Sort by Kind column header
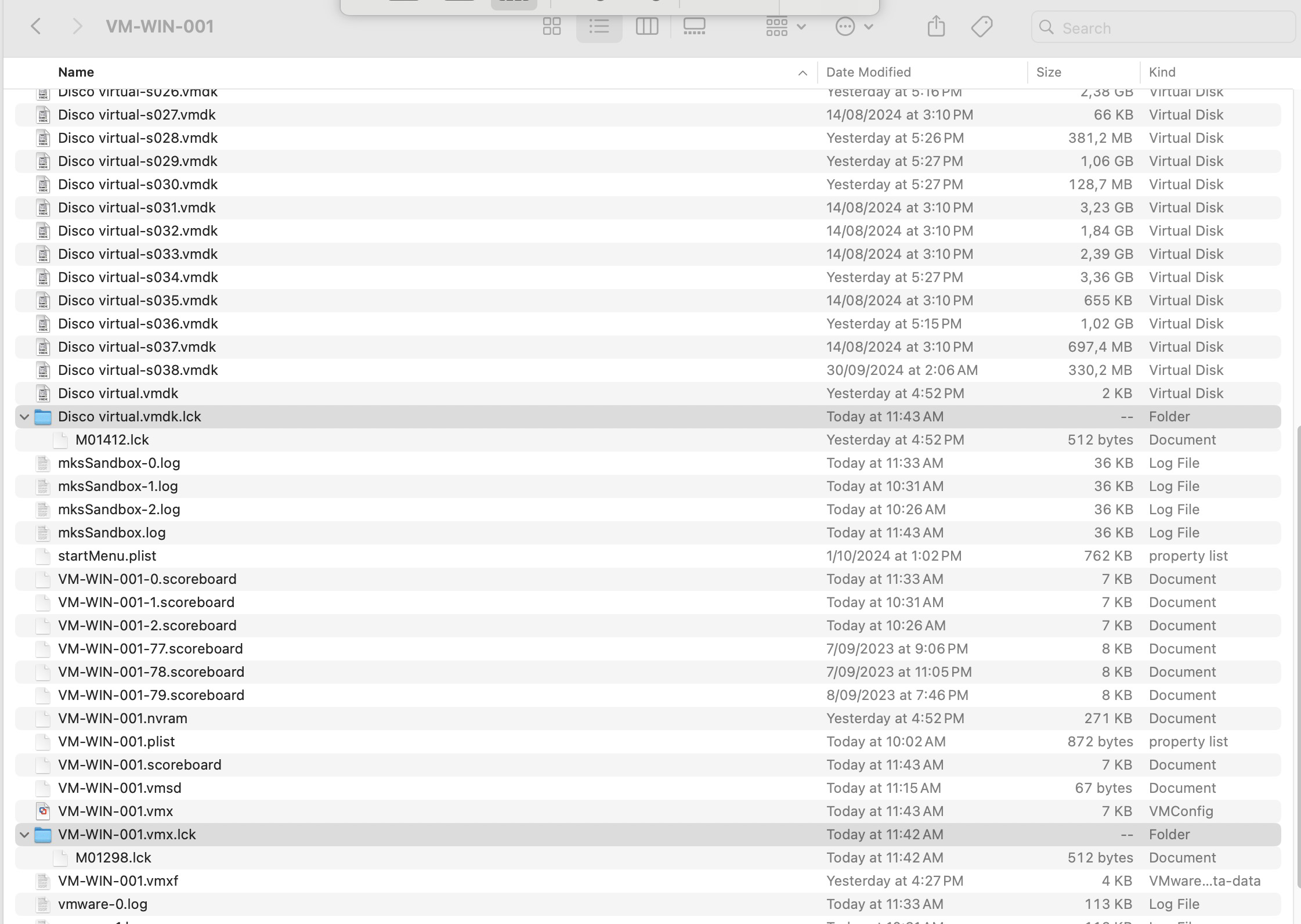This screenshot has width=1301, height=924. [x=1162, y=72]
